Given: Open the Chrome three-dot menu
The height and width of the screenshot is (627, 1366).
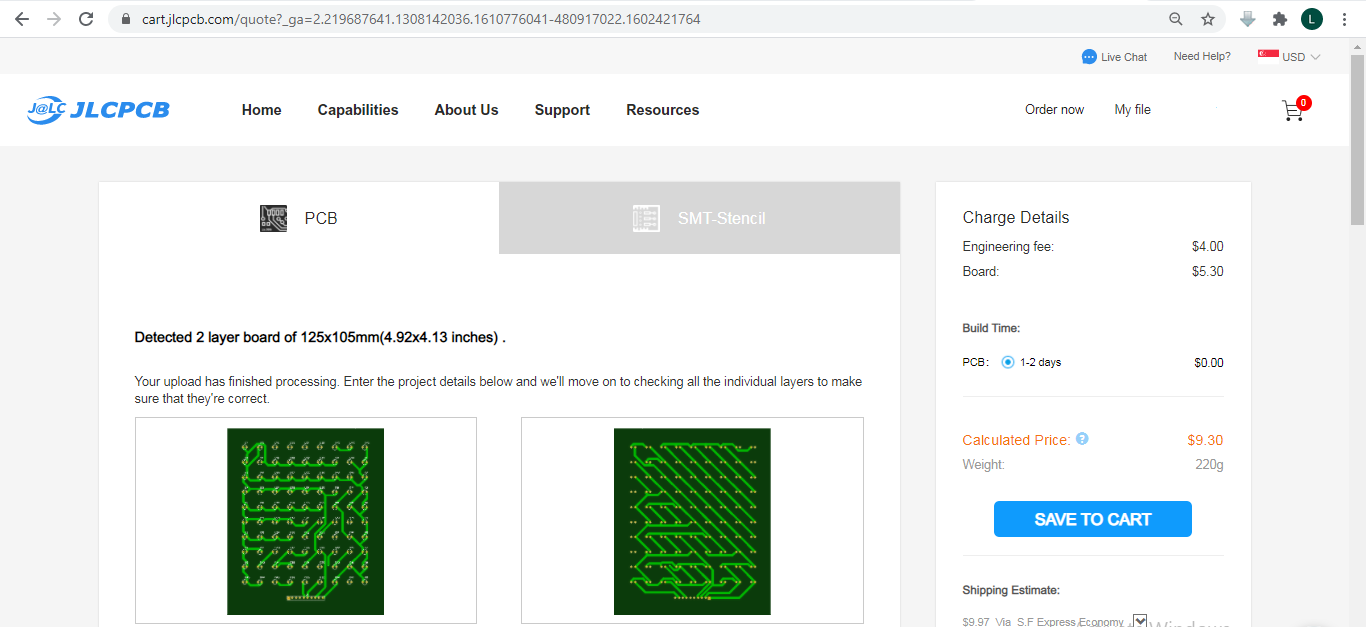Looking at the screenshot, I should coord(1344,19).
